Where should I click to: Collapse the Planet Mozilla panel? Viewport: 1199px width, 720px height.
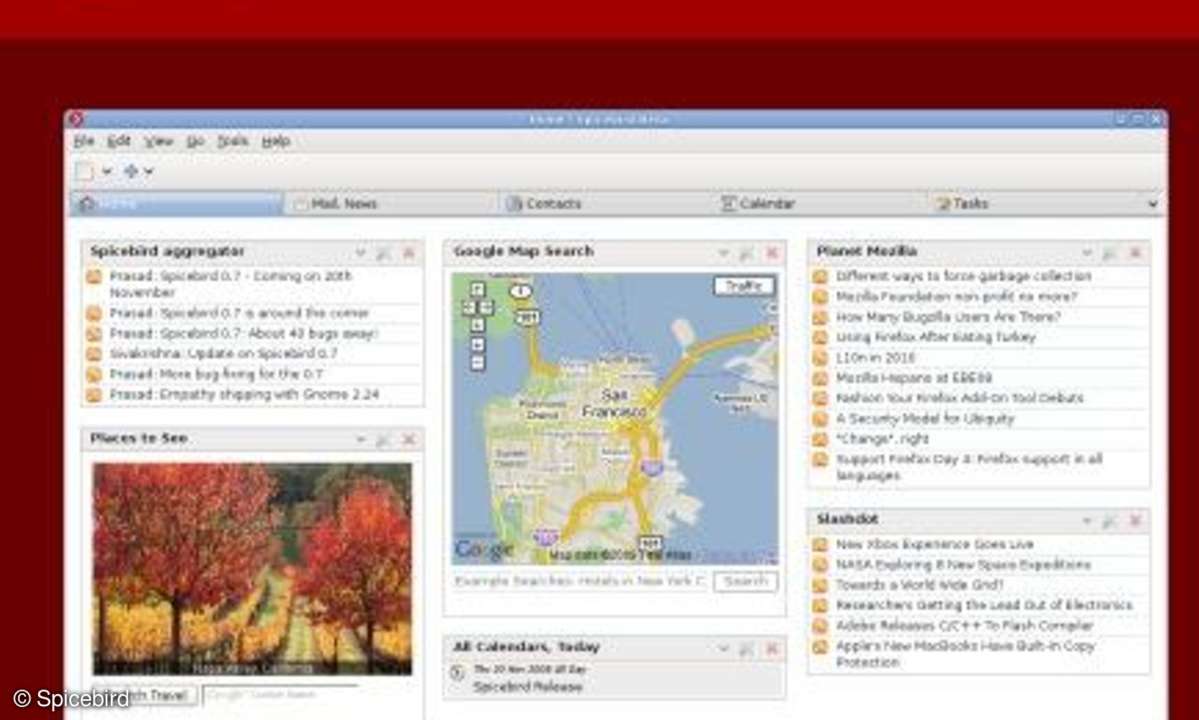point(1087,253)
